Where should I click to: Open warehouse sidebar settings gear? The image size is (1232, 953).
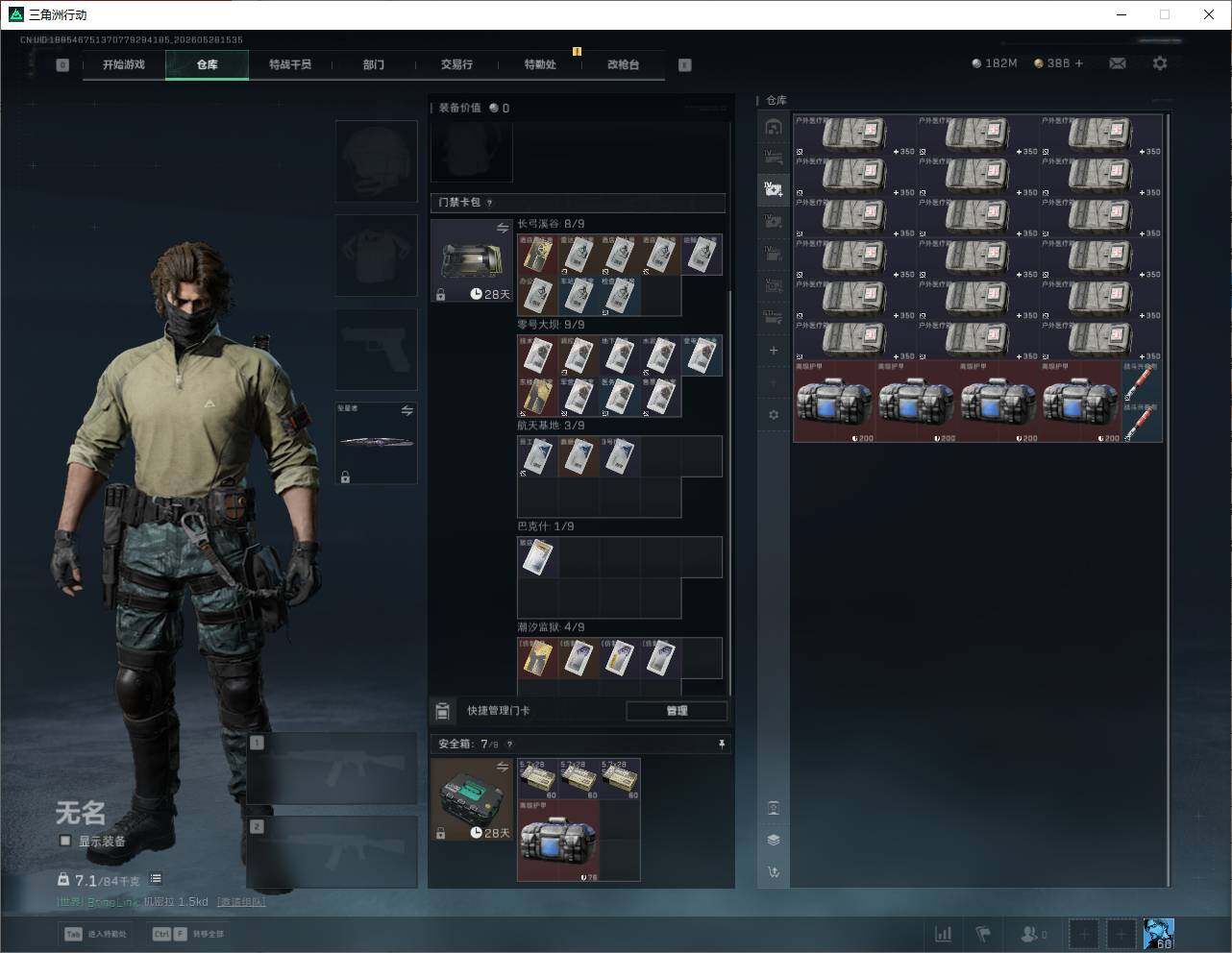tap(774, 415)
